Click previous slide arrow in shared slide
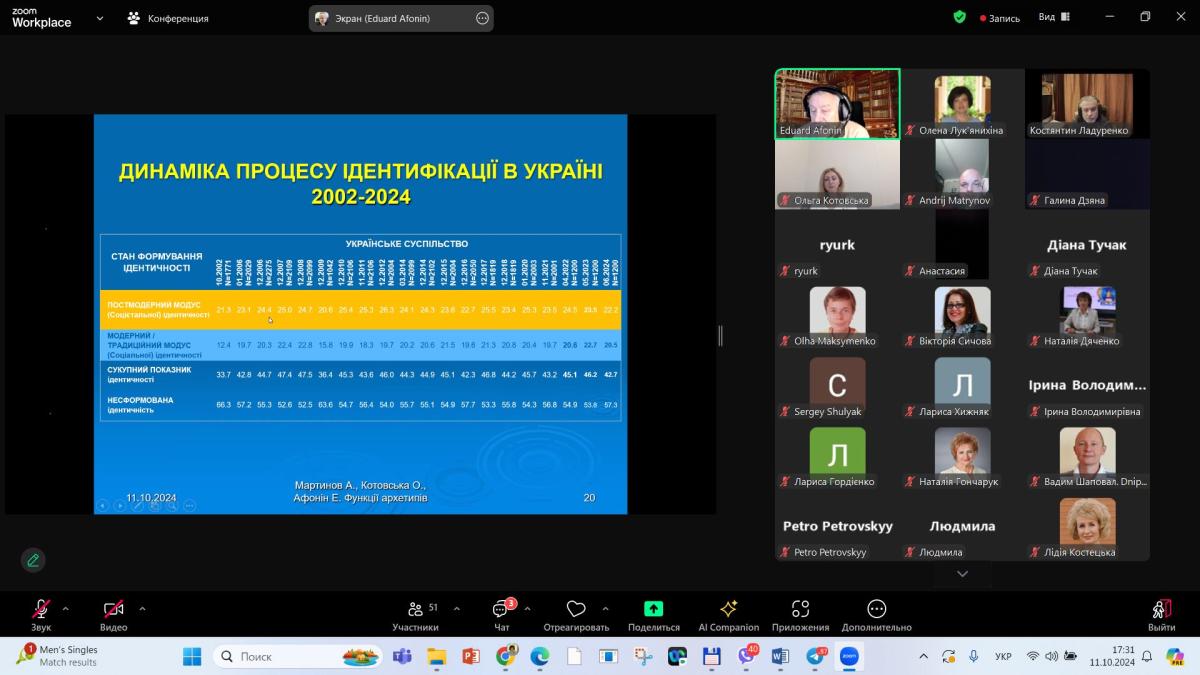The height and width of the screenshot is (675, 1200). [102, 505]
